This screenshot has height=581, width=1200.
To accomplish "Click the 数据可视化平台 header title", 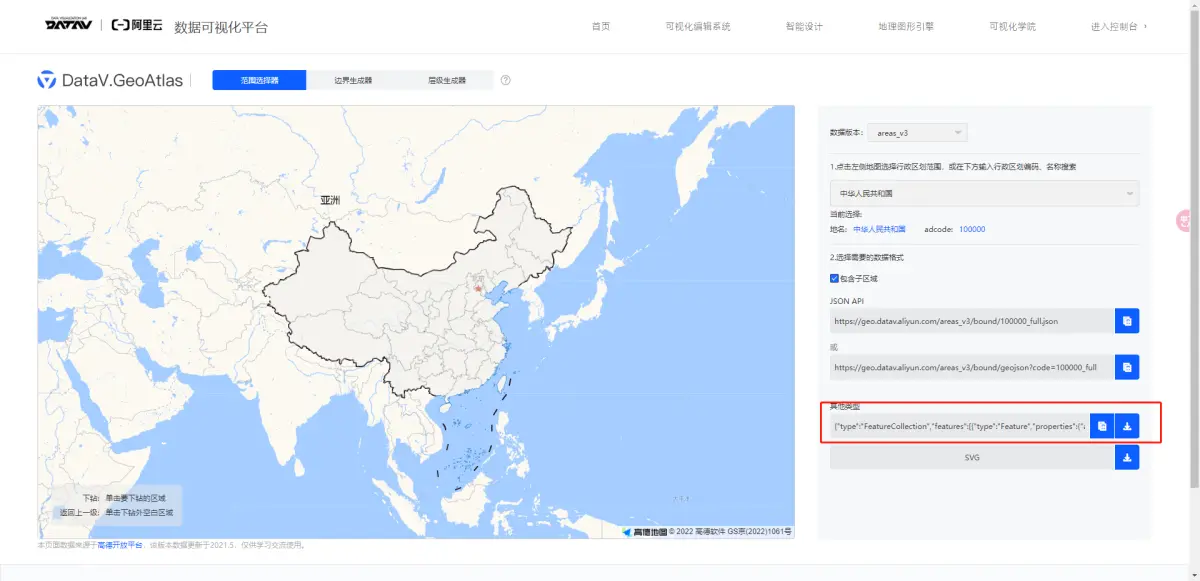I will [x=221, y=27].
